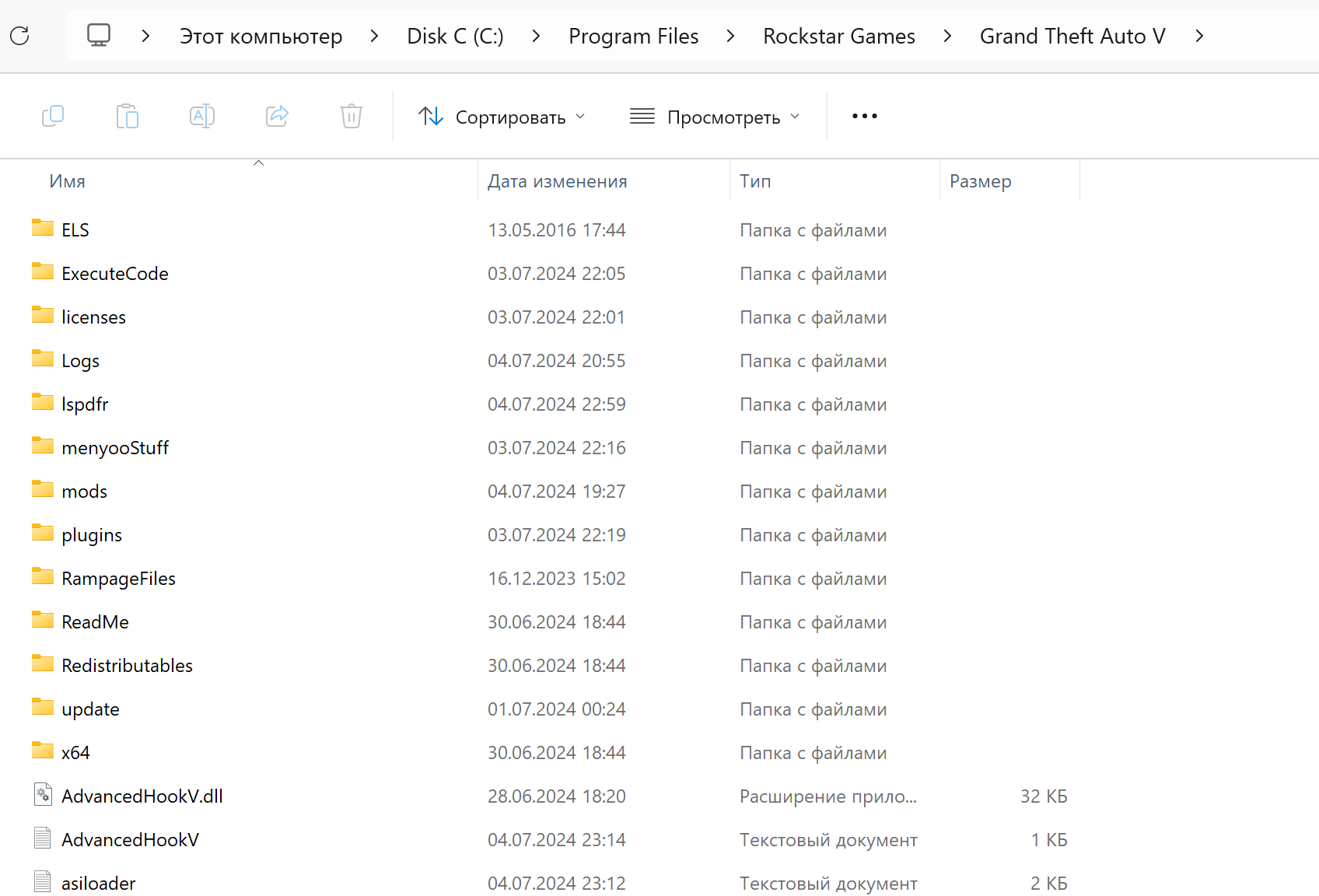Screen dimensions: 1319x896
Task: Sort by the Имя column header
Action: pyautogui.click(x=68, y=181)
